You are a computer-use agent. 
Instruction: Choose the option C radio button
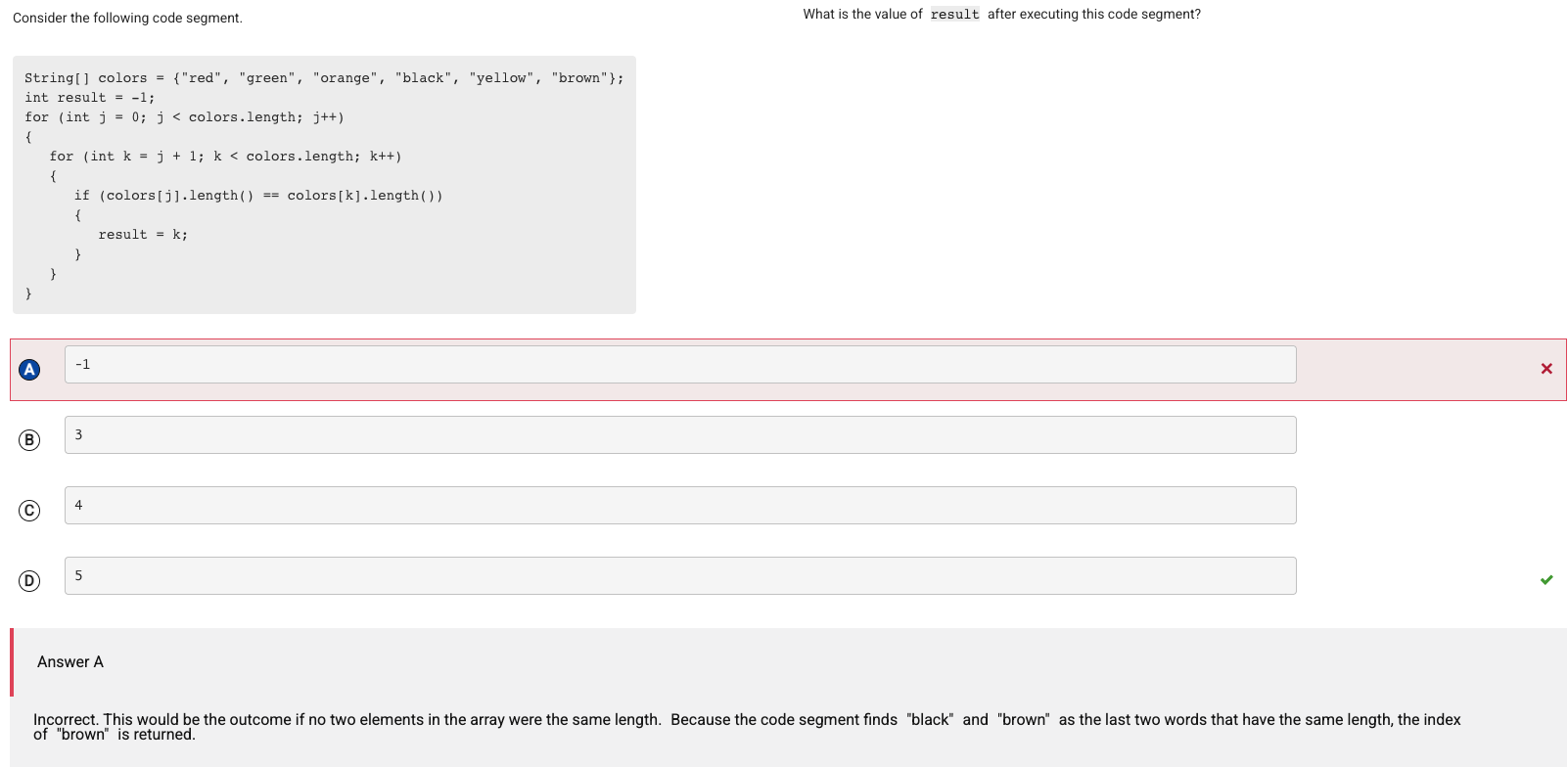coord(29,511)
